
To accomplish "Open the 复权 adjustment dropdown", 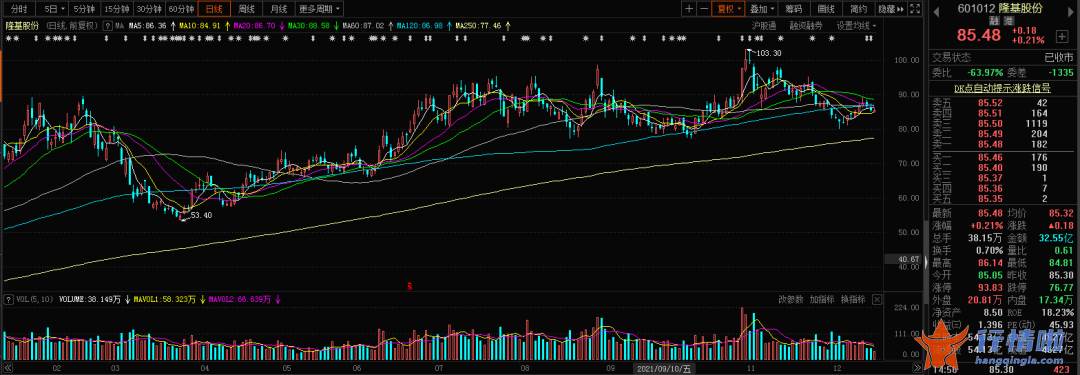I will pos(728,9).
